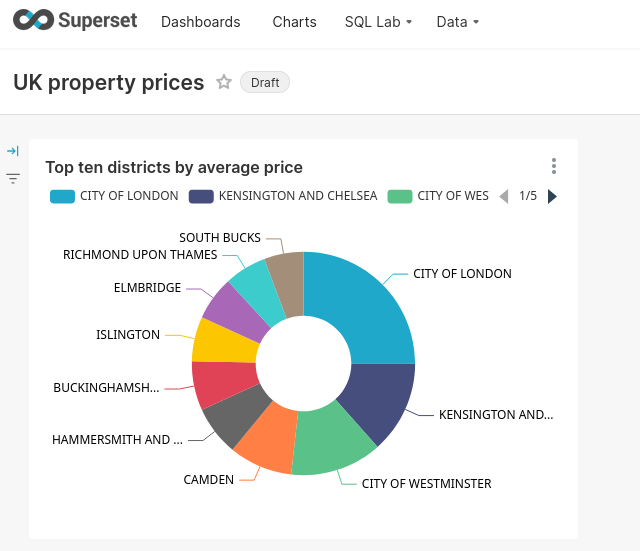Image resolution: width=640 pixels, height=551 pixels.
Task: Open the Data dropdown menu
Action: (457, 22)
